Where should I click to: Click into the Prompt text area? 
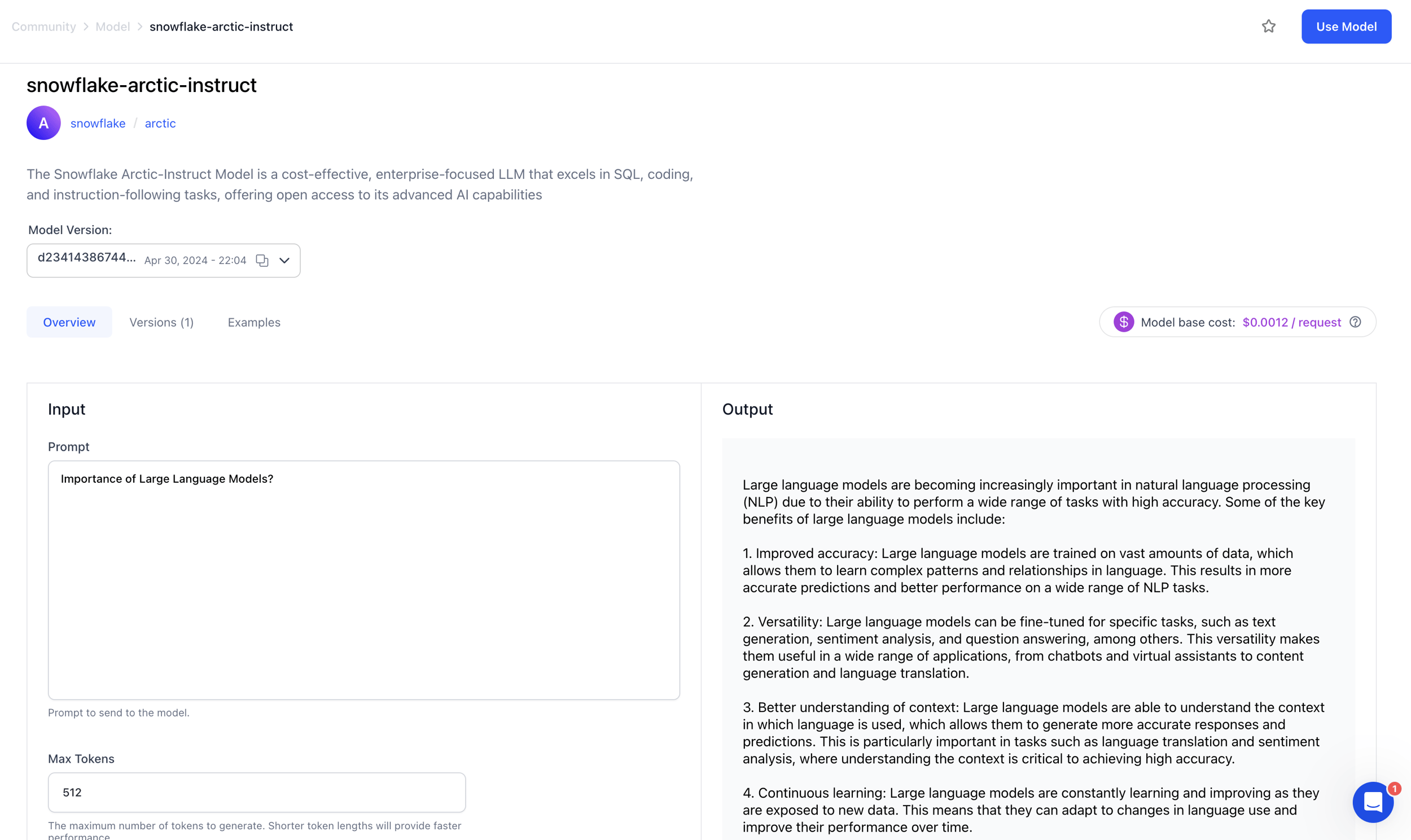tap(363, 579)
